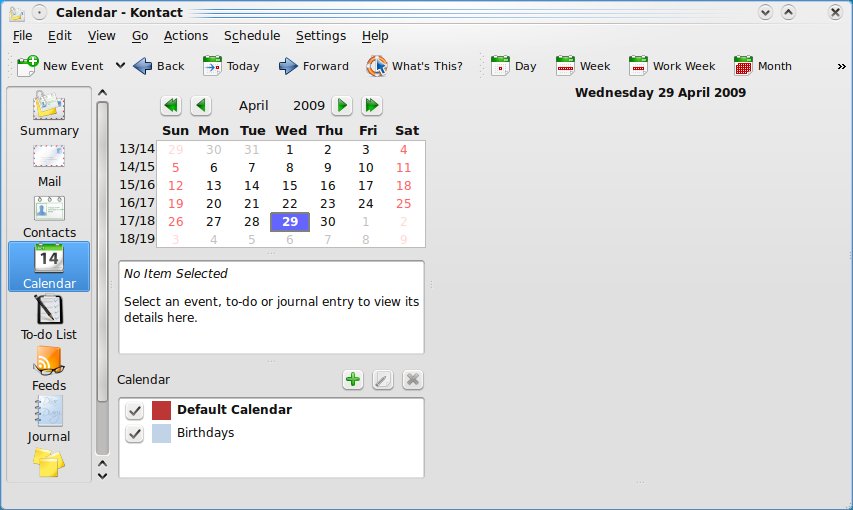The image size is (853, 510).
Task: Uncheck the Default Calendar checkbox
Action: 134,410
